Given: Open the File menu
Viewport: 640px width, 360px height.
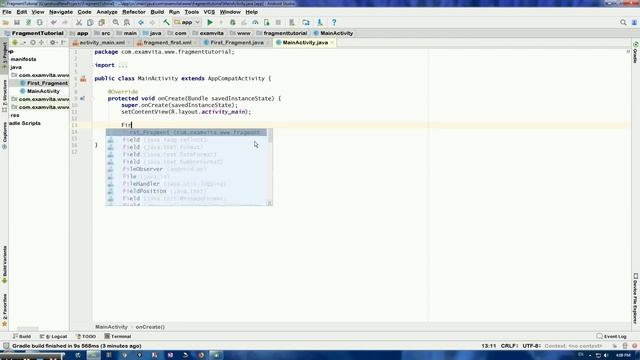Looking at the screenshot, I should click(x=7, y=12).
